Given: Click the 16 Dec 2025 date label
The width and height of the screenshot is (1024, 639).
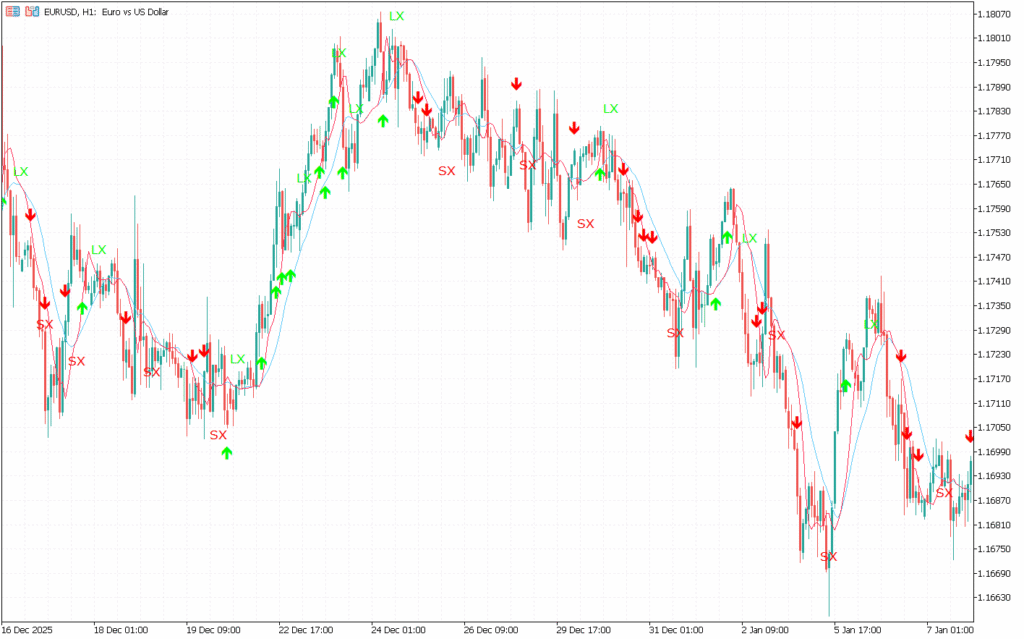Looking at the screenshot, I should tap(28, 630).
